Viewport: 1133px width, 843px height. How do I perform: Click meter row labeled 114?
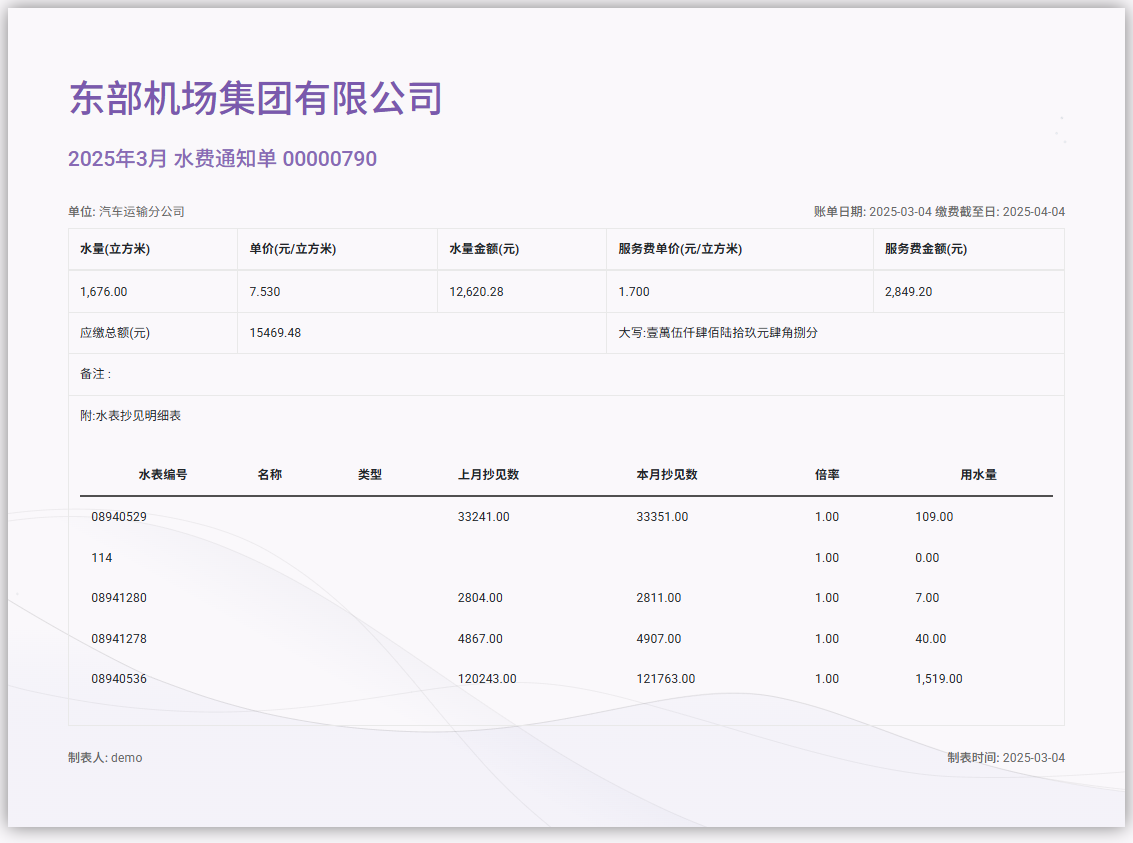[x=102, y=558]
